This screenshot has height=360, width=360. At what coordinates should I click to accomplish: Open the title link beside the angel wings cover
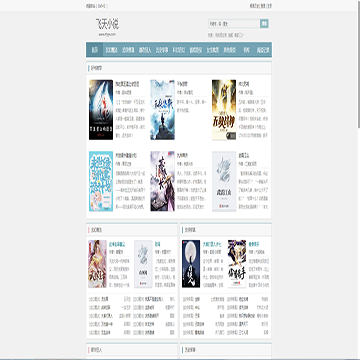coord(127,83)
